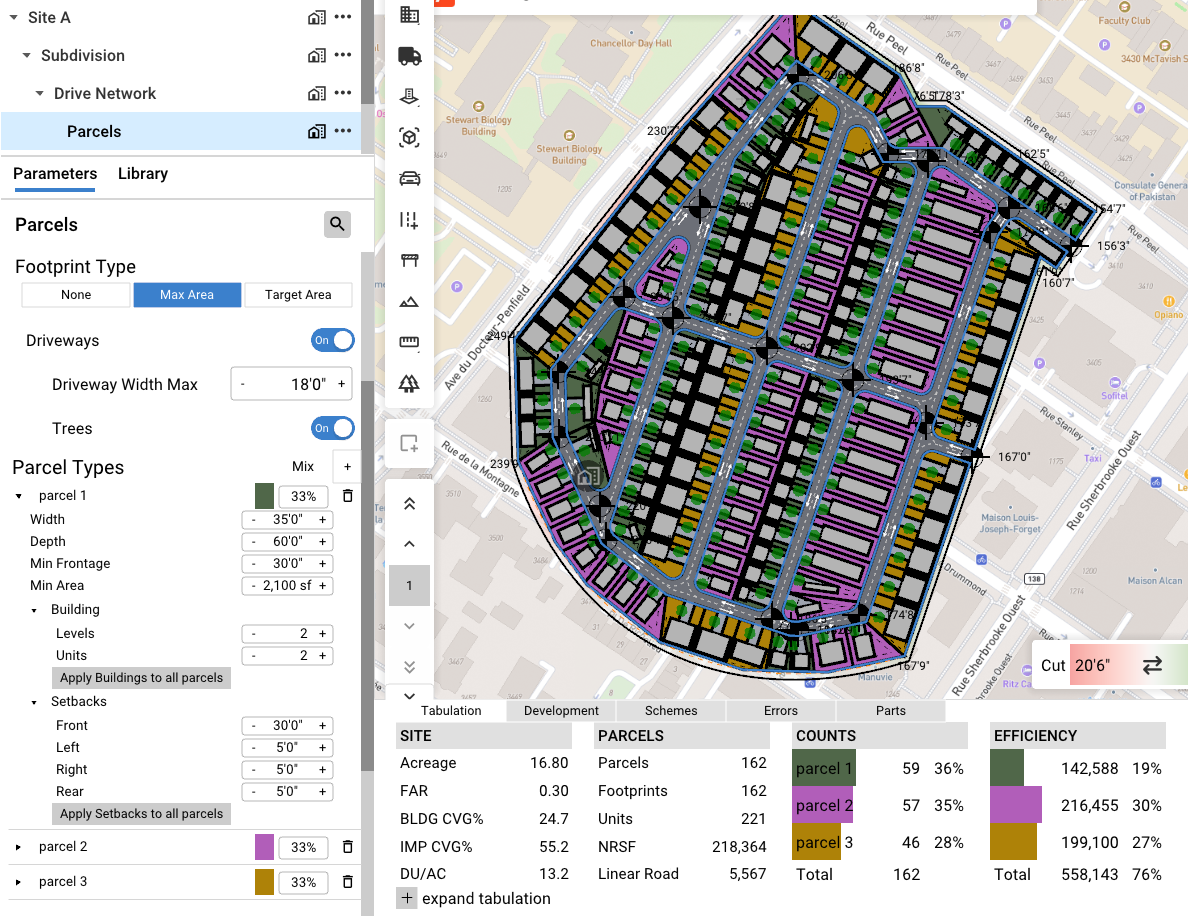The height and width of the screenshot is (916, 1188).
Task: Switch to Parameters tab
Action: 55,174
